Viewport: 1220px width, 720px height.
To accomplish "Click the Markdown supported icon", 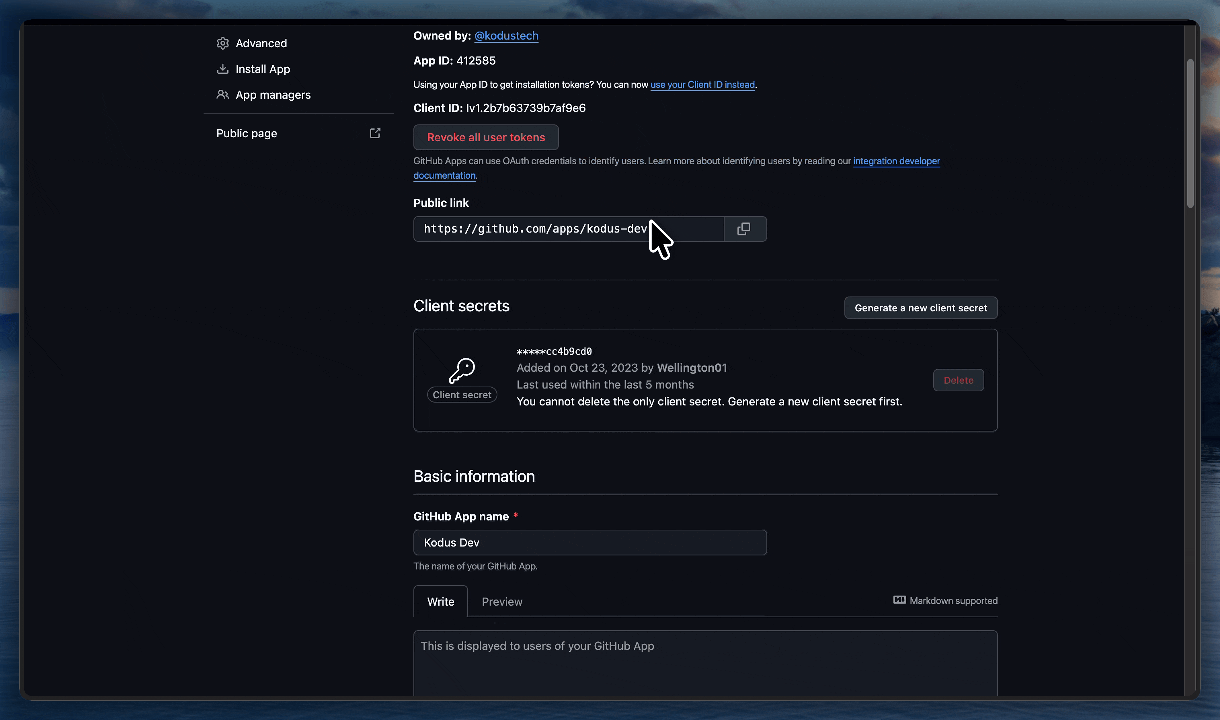I will pyautogui.click(x=899, y=600).
